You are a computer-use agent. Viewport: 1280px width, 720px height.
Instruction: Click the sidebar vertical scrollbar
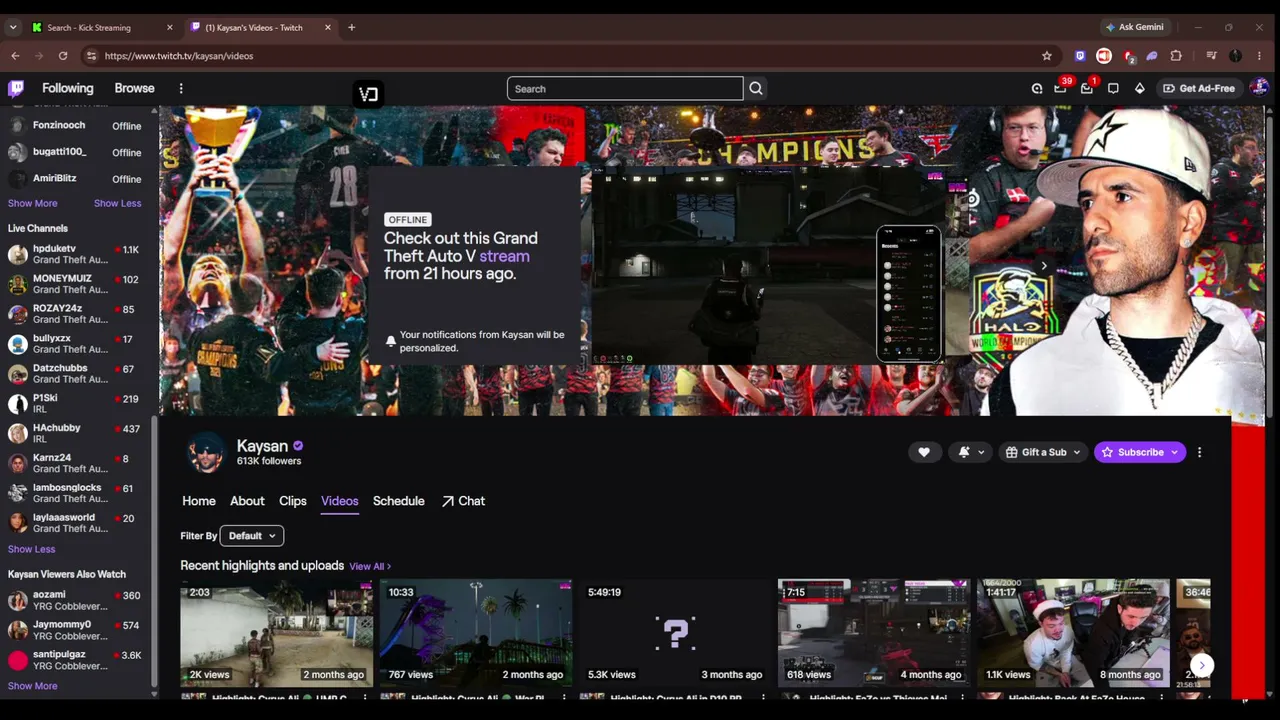(154, 556)
